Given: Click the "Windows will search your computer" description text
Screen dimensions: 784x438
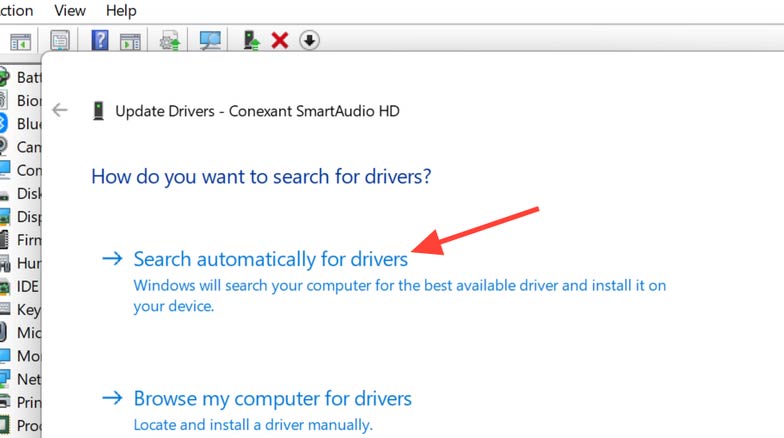Looking at the screenshot, I should pyautogui.click(x=400, y=296).
